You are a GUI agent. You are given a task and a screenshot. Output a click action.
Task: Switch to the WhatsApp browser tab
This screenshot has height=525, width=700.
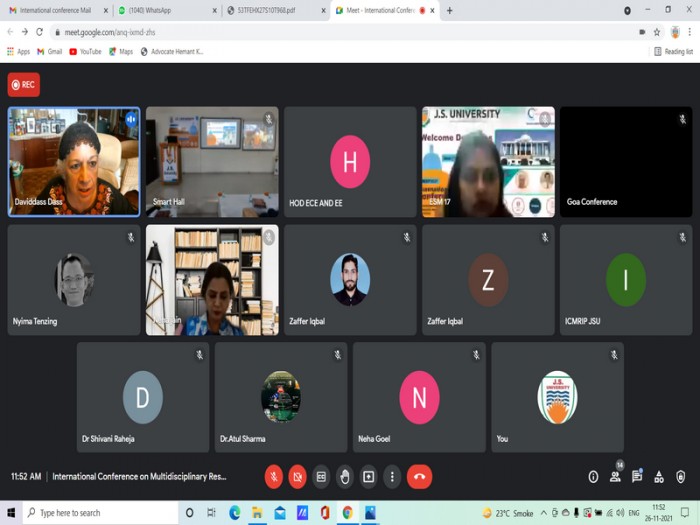(x=167, y=10)
